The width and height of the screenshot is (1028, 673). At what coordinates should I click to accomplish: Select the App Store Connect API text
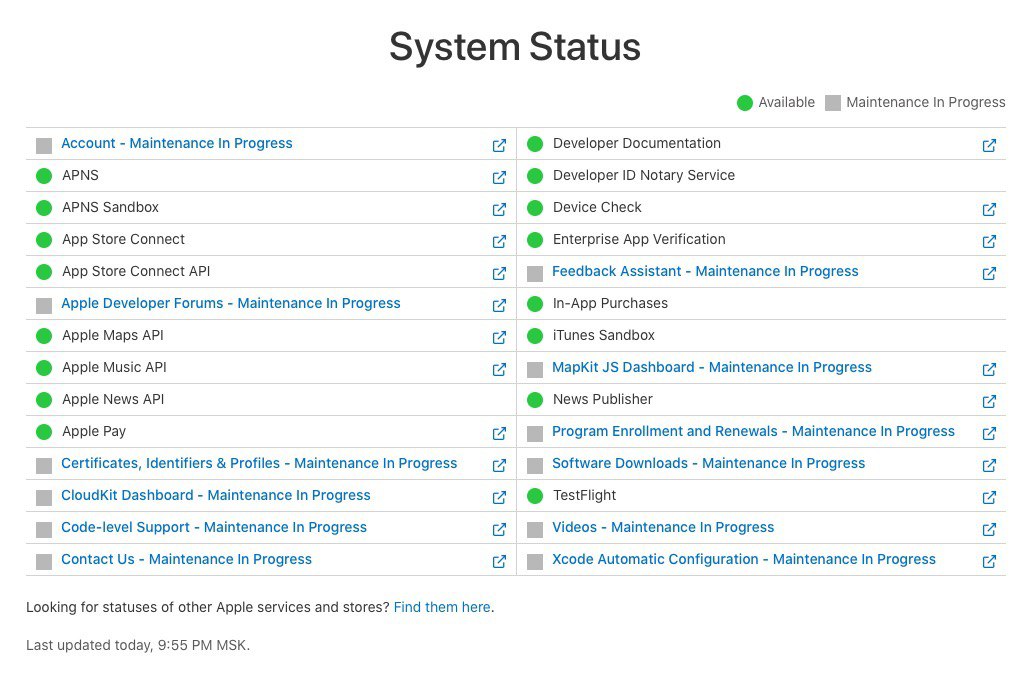[x=136, y=271]
